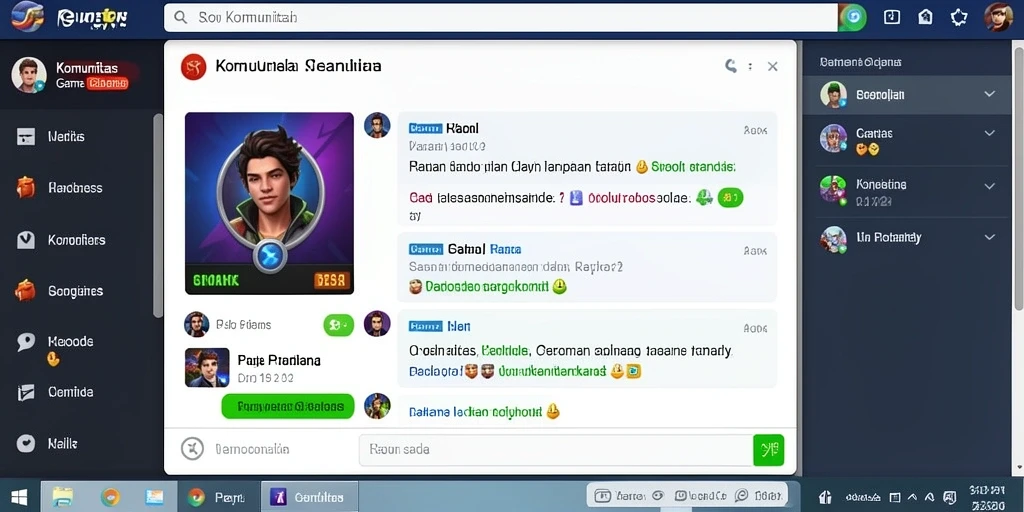This screenshot has height=512, width=1024.
Task: Focus the Reoun sada message input
Action: tap(556, 449)
